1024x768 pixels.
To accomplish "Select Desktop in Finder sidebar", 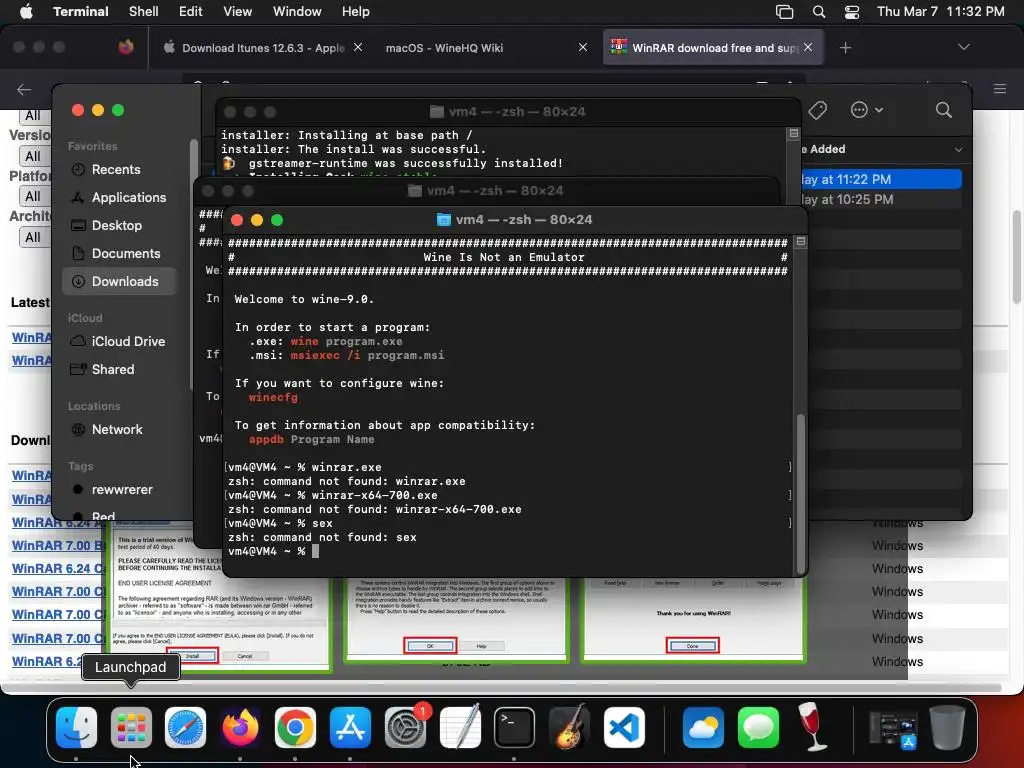I will point(119,225).
